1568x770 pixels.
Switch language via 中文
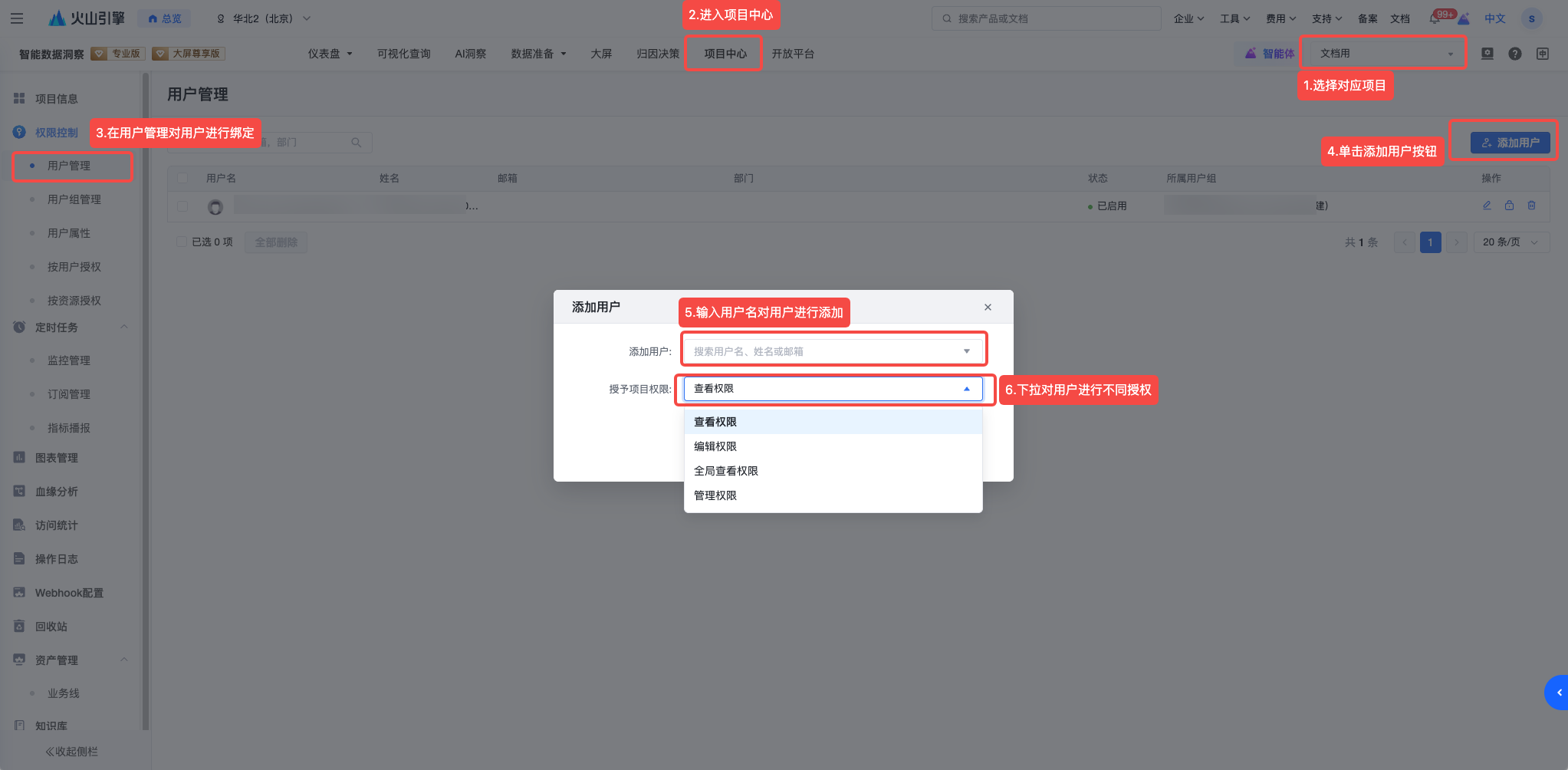click(x=1494, y=18)
